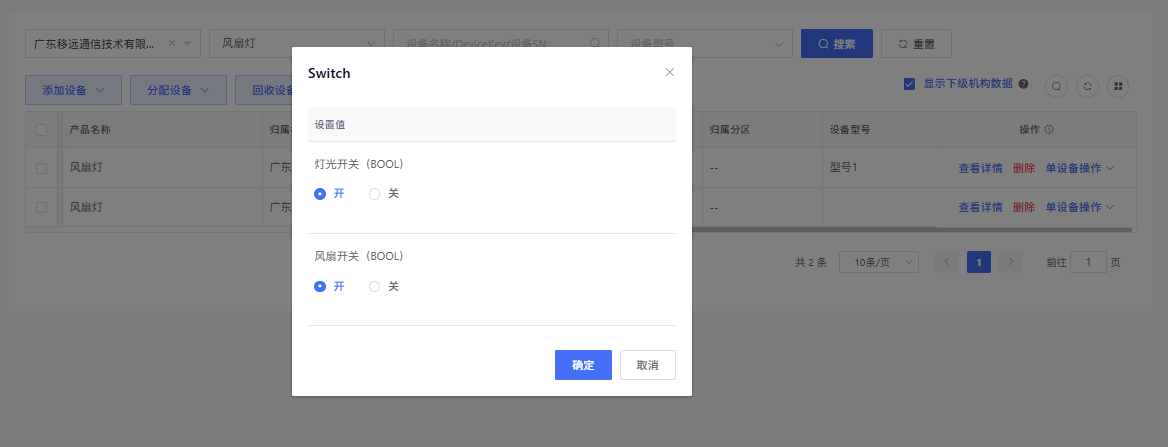The height and width of the screenshot is (447, 1168).
Task: Click 取消 to cancel dialog
Action: tap(647, 365)
